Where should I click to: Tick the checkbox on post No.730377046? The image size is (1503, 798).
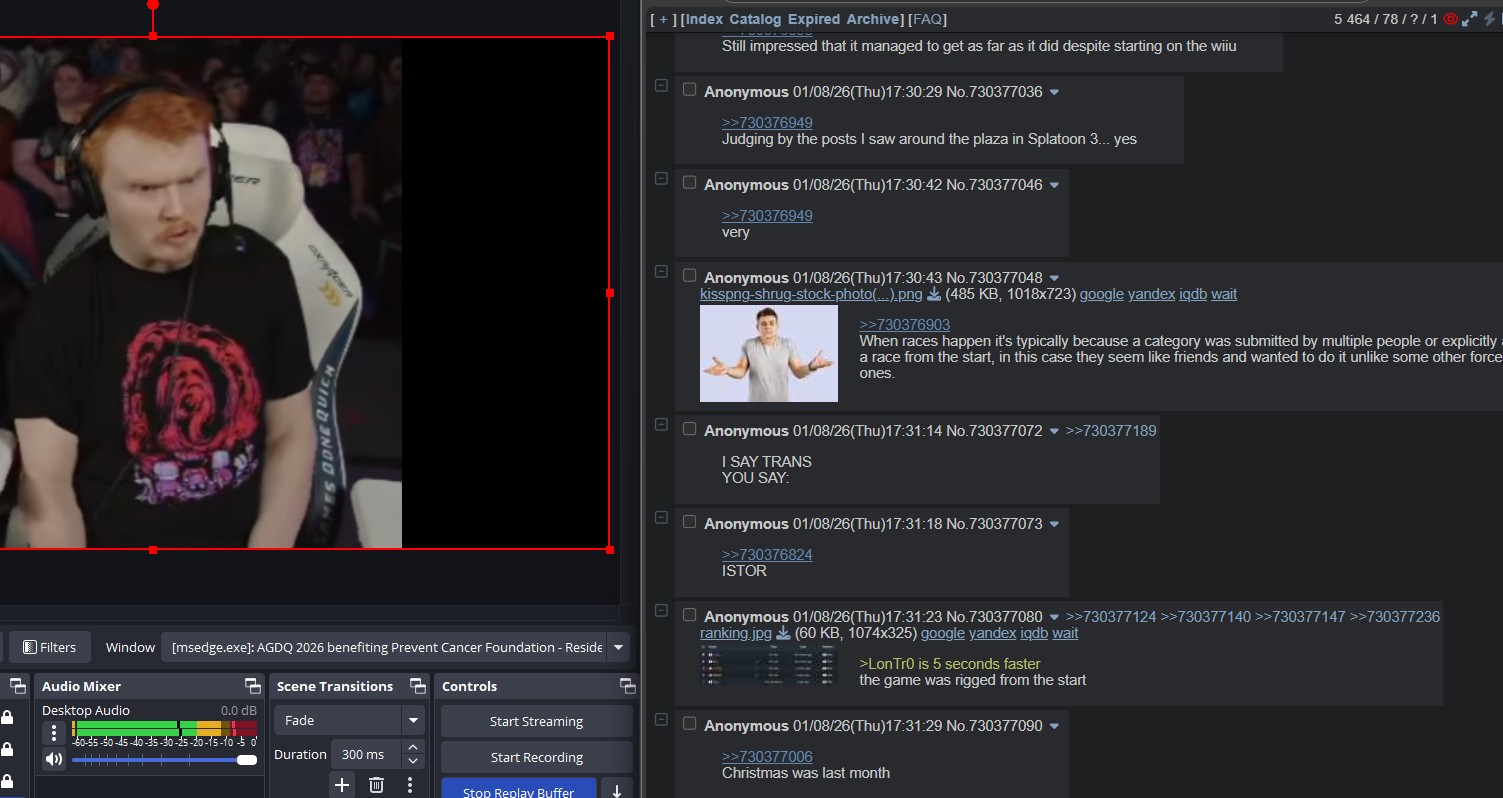point(689,183)
